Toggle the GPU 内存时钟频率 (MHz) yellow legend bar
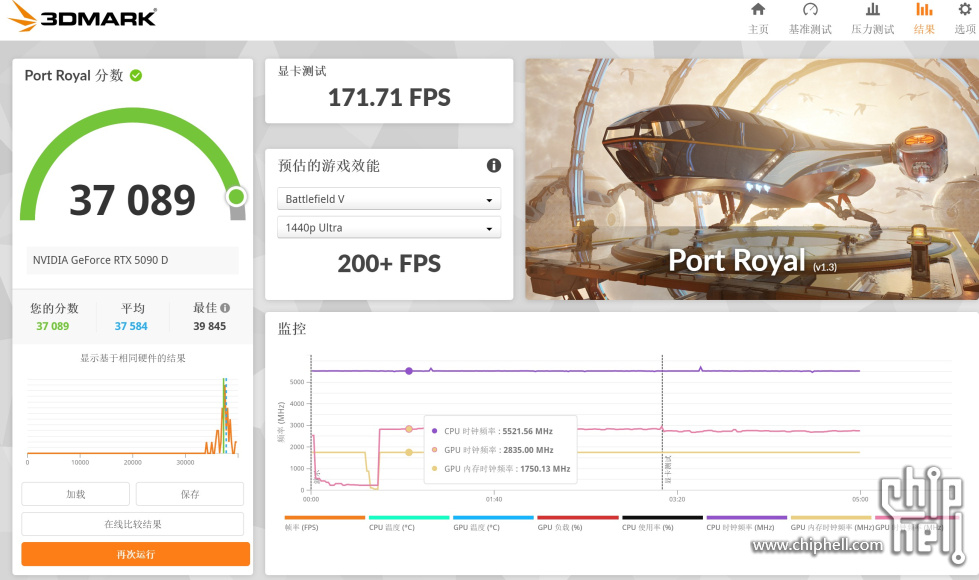Screen dimensions: 979x580 (830, 518)
